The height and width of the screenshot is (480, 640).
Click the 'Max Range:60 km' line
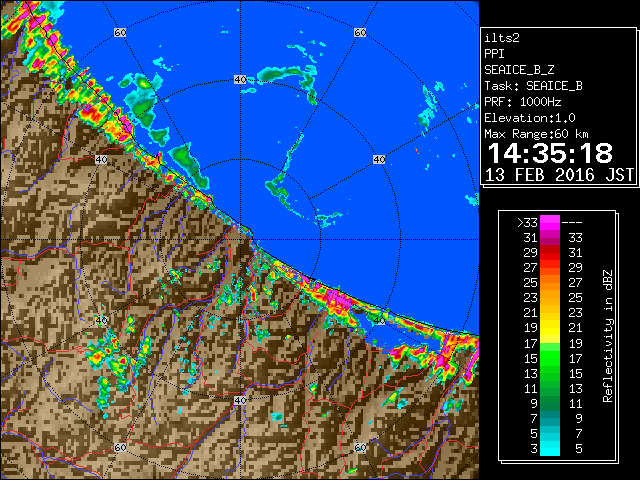536,134
